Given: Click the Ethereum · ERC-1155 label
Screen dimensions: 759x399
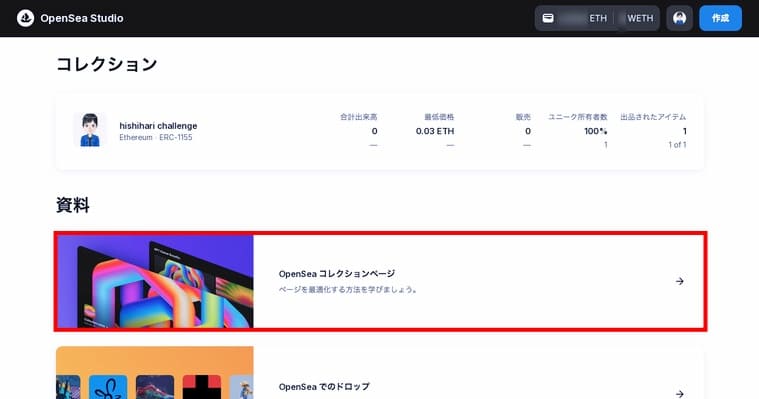Looking at the screenshot, I should 156,138.
